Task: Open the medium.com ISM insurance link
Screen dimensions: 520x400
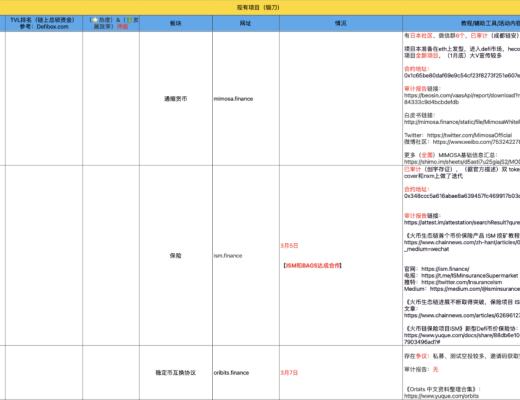Action: coord(475,289)
